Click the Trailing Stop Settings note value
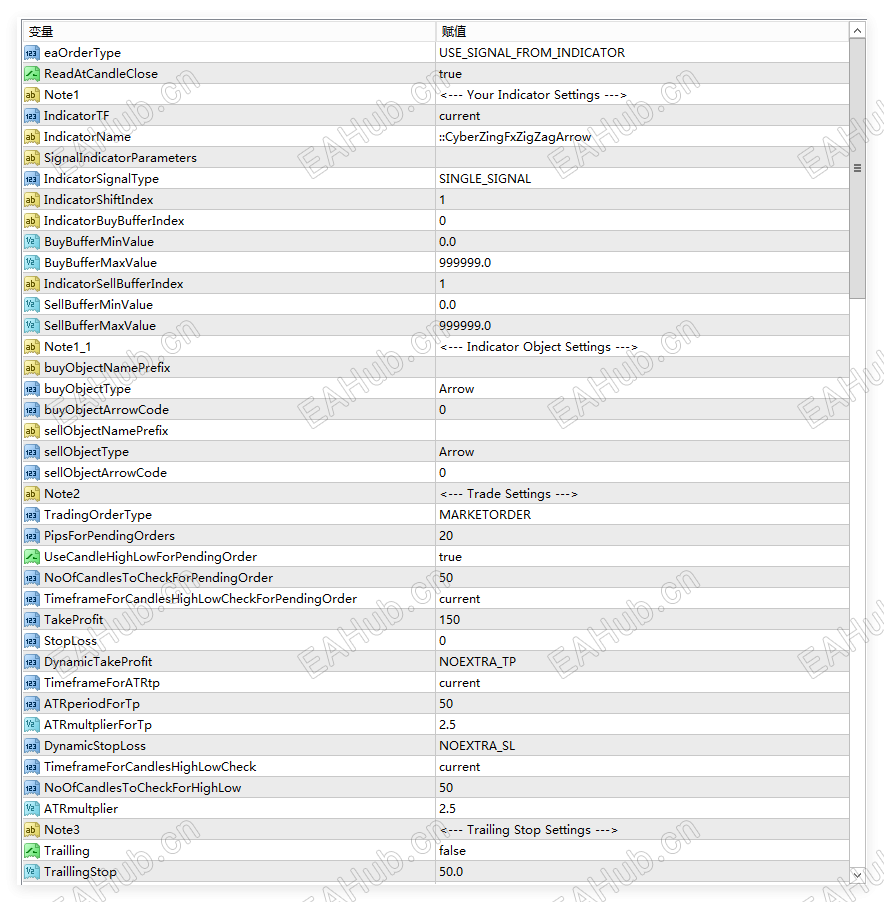This screenshot has height=902, width=884. [x=529, y=830]
